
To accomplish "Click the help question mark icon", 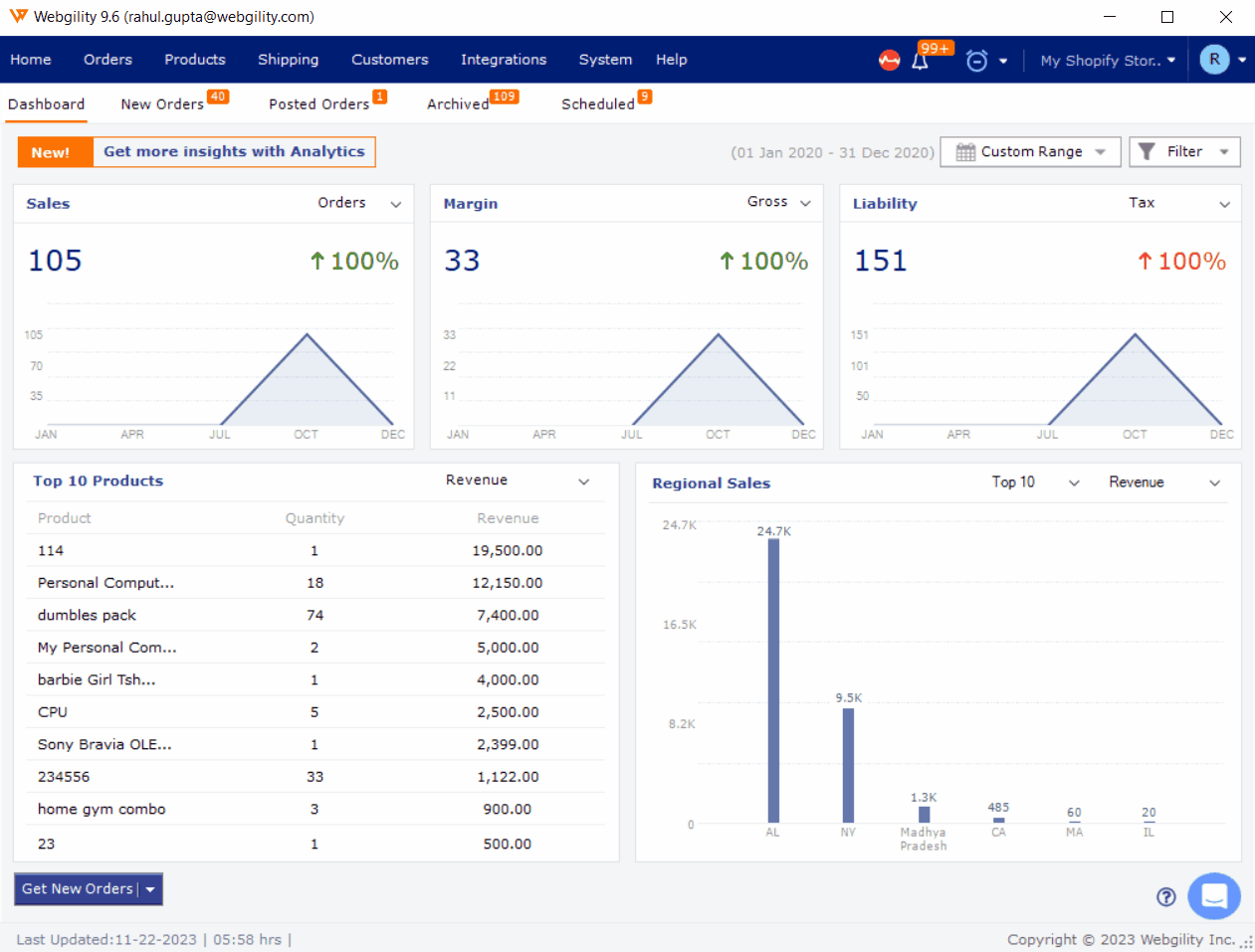I will pos(1166,897).
